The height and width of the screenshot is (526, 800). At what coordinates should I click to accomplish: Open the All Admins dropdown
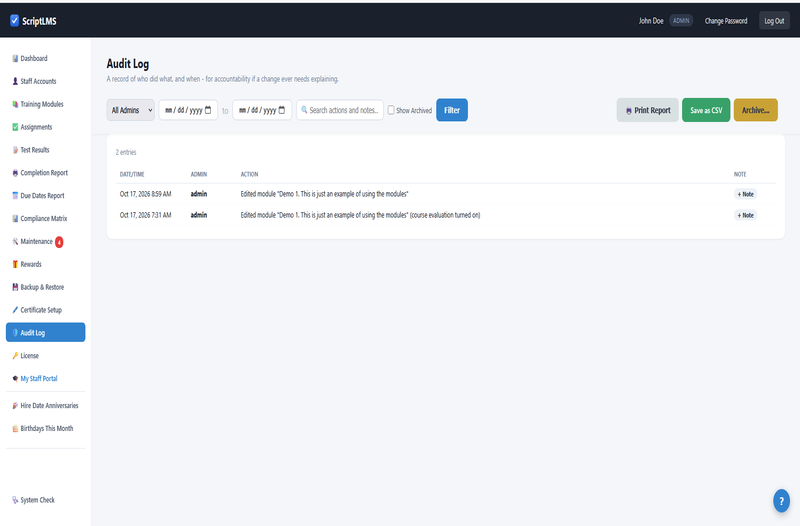tap(131, 110)
